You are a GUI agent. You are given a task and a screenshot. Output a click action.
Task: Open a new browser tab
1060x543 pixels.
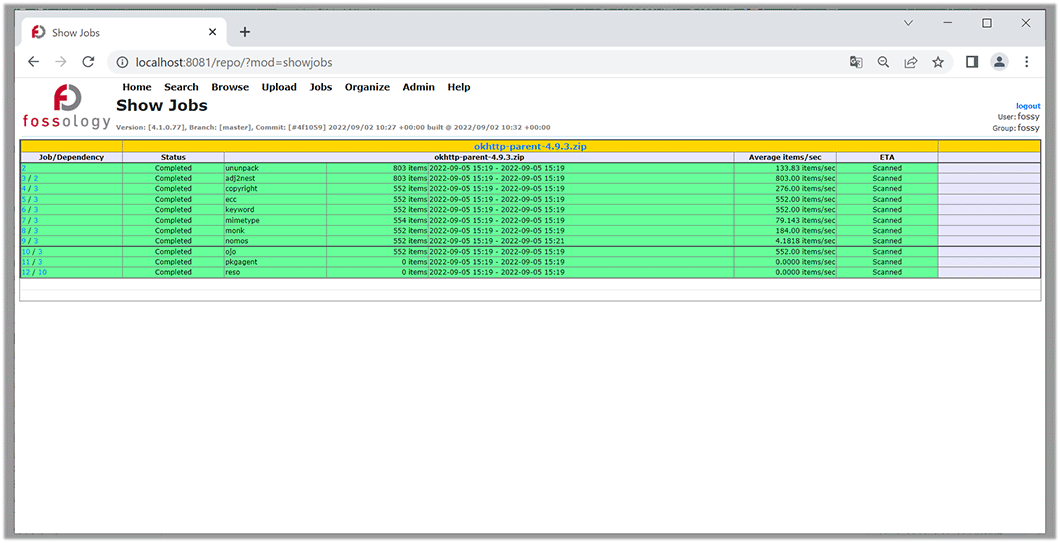[245, 32]
